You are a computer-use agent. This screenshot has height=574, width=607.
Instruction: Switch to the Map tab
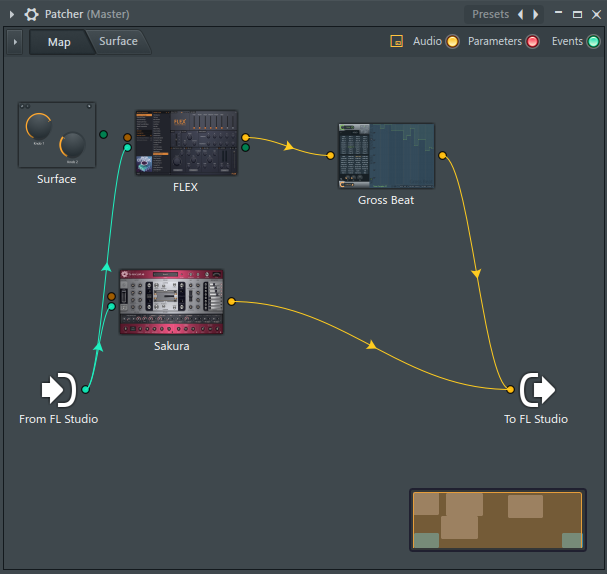point(59,42)
